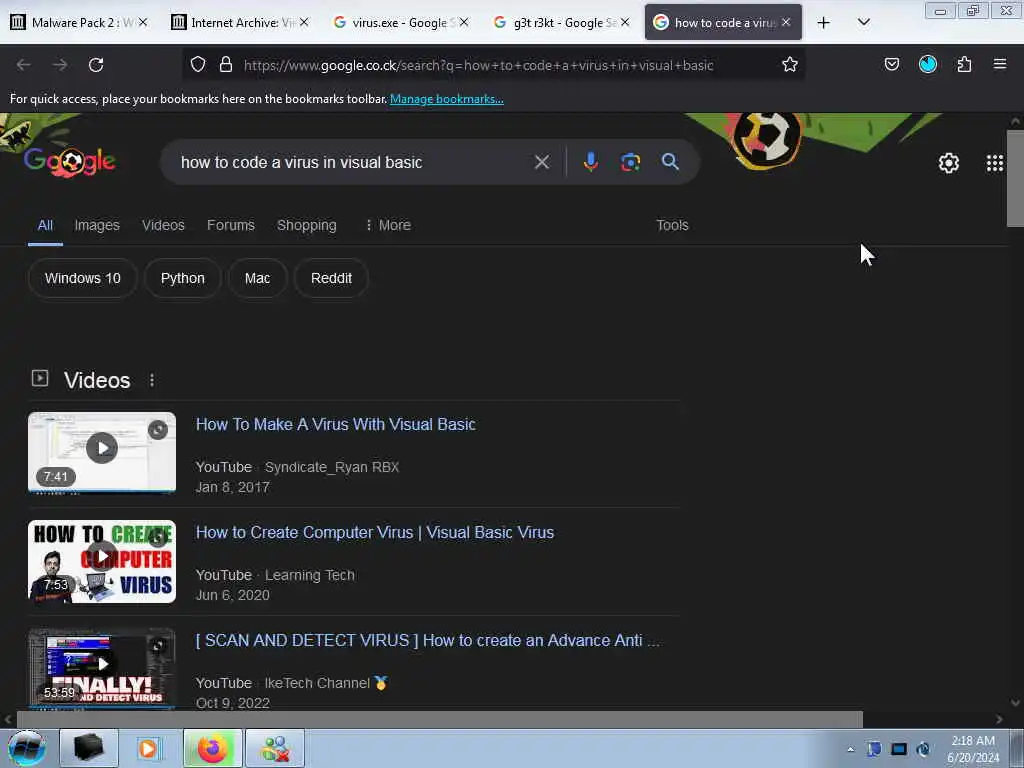Select the All results tab
The height and width of the screenshot is (768, 1024).
45,225
